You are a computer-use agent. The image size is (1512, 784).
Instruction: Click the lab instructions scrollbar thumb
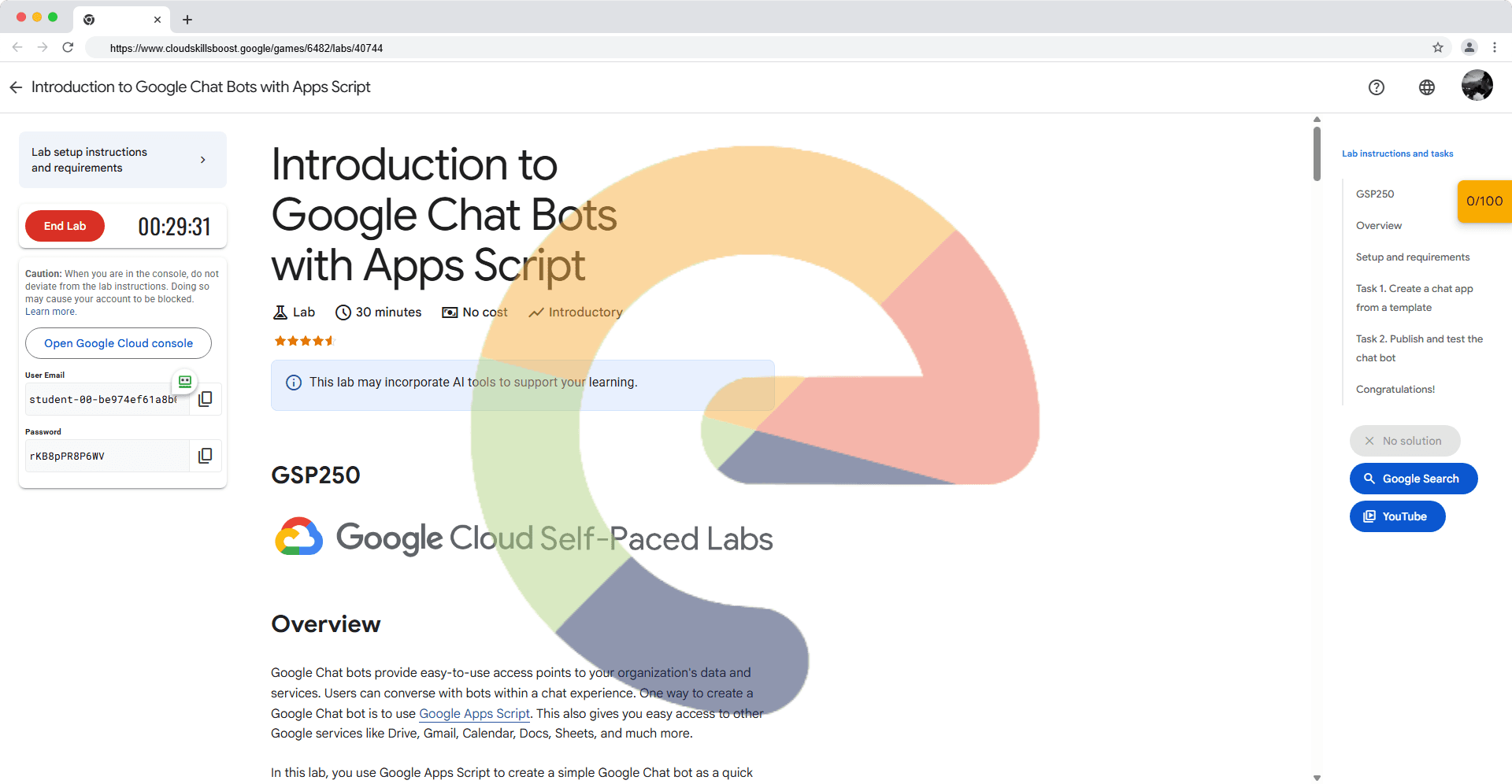click(x=1317, y=153)
